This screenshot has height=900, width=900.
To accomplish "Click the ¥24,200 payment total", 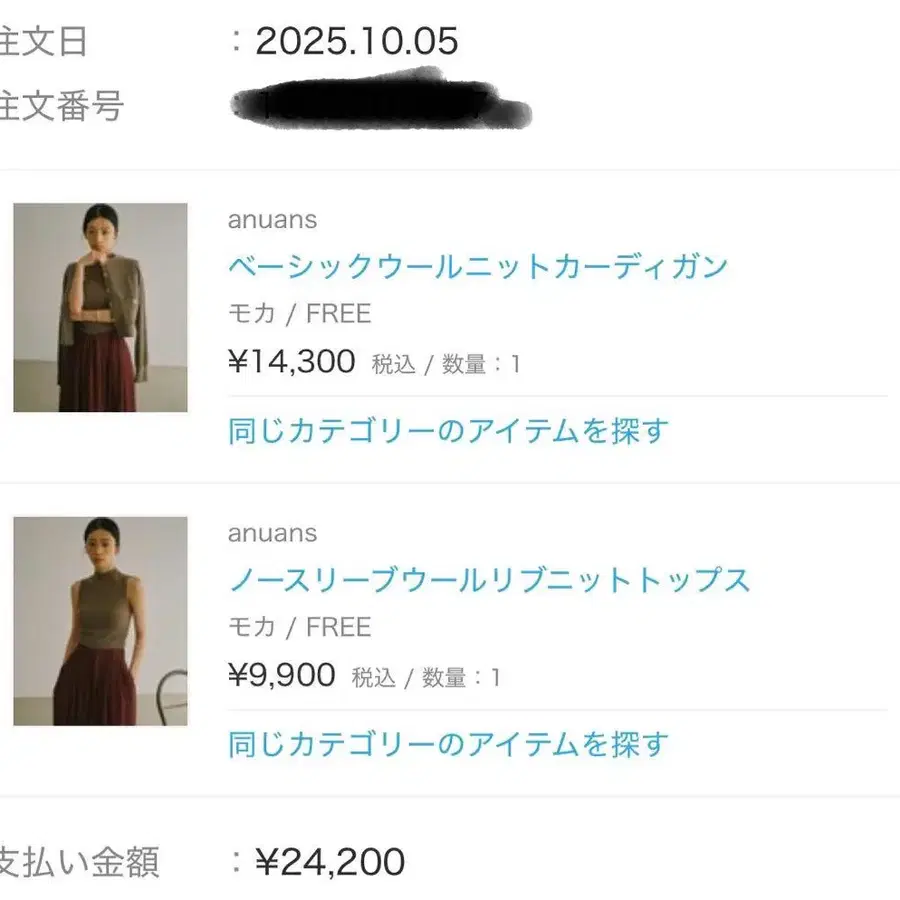I will click(x=330, y=862).
